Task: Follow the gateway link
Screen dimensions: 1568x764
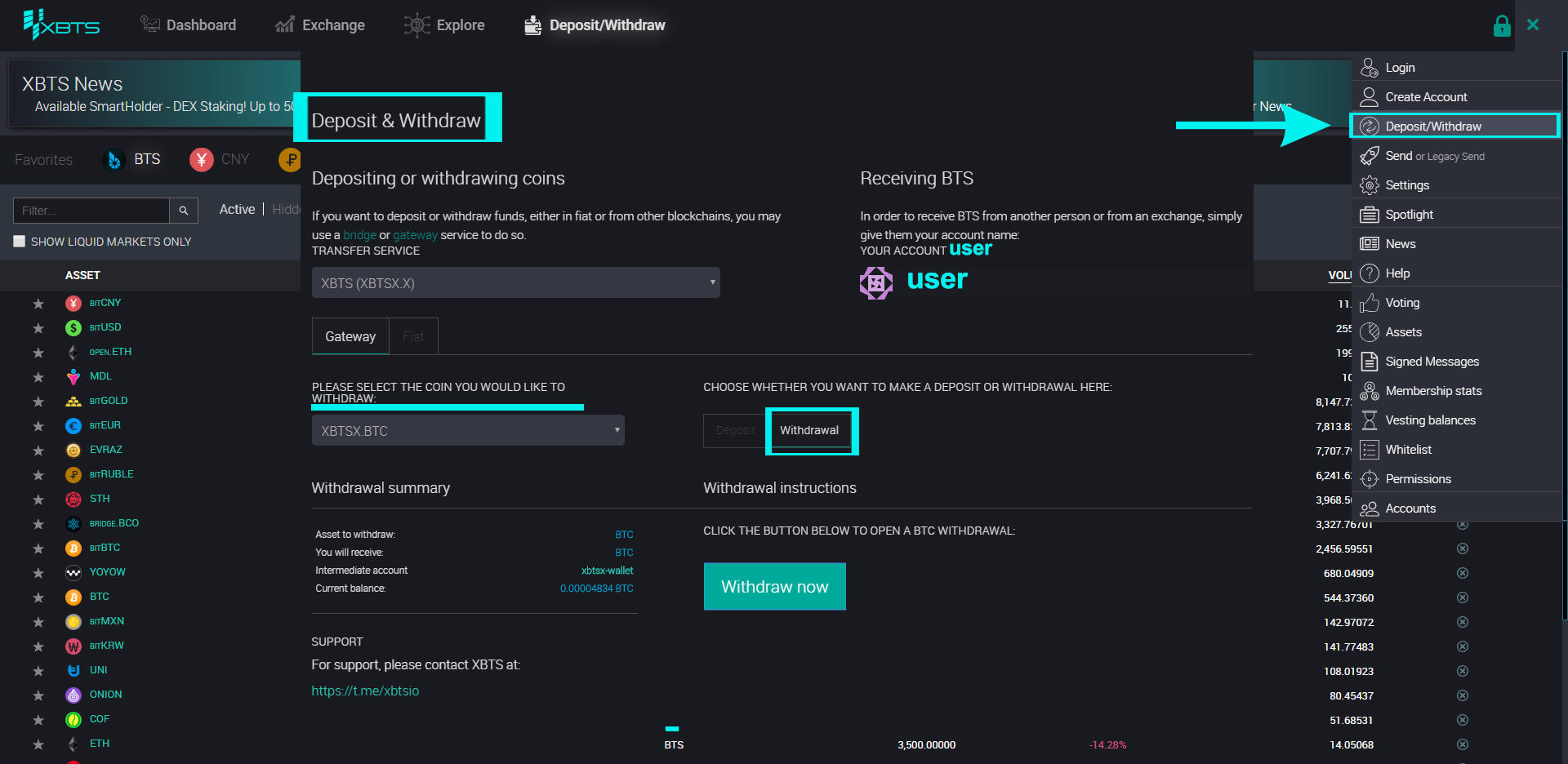Action: (415, 235)
